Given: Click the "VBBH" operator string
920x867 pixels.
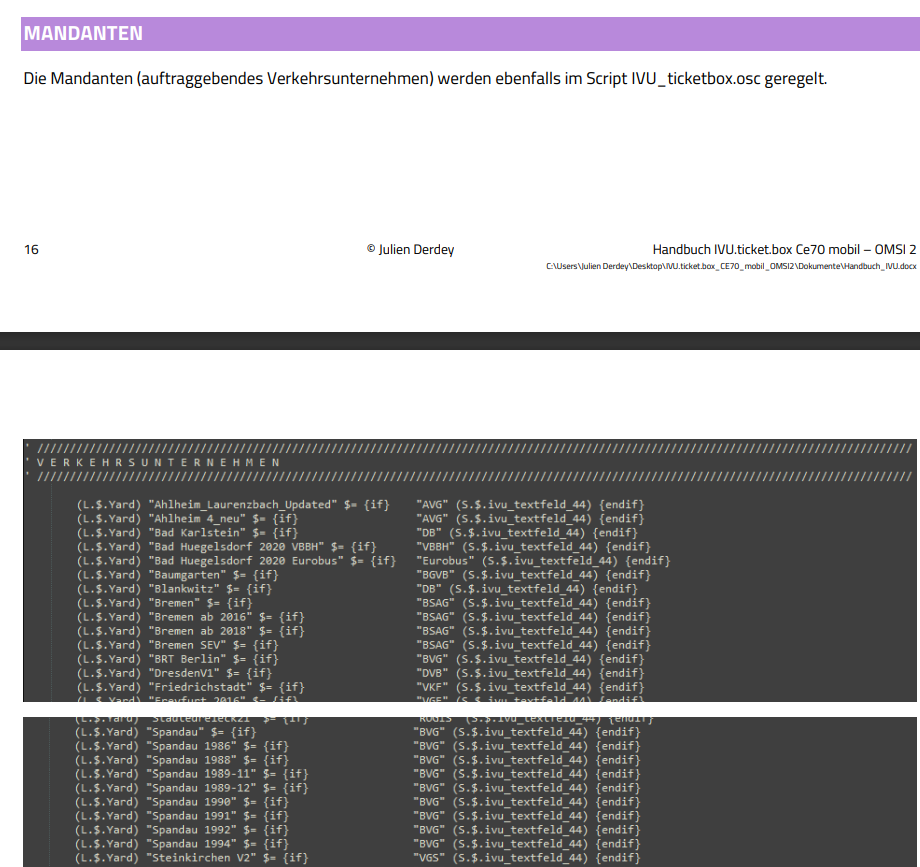Looking at the screenshot, I should tap(436, 547).
